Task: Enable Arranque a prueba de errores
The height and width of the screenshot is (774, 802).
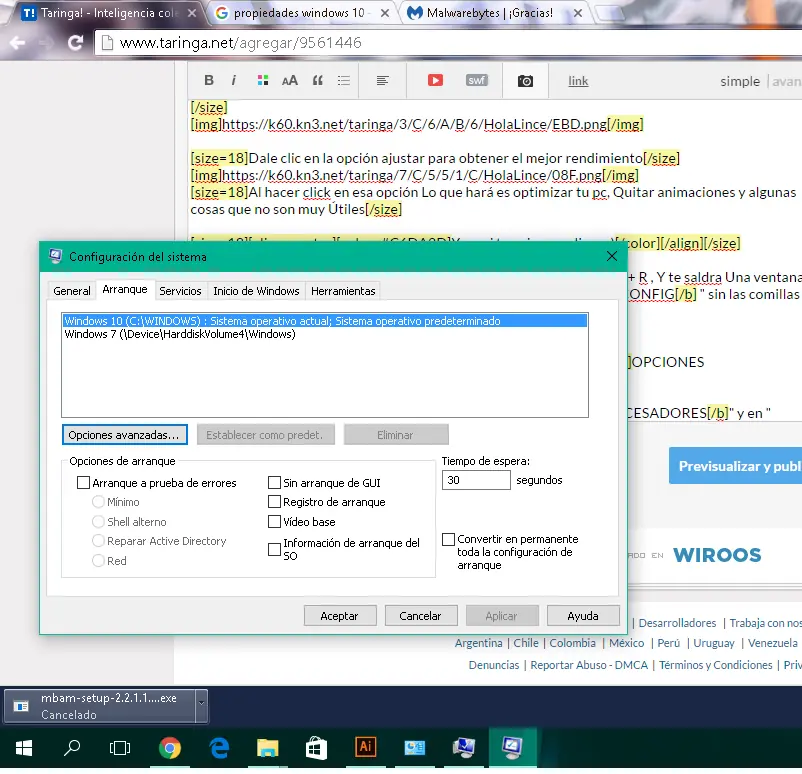Action: coord(83,482)
